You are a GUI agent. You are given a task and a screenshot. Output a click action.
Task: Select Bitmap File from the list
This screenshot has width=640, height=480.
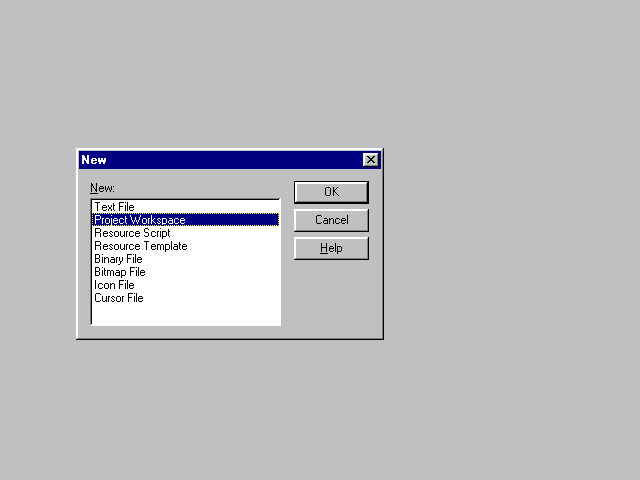pos(120,272)
